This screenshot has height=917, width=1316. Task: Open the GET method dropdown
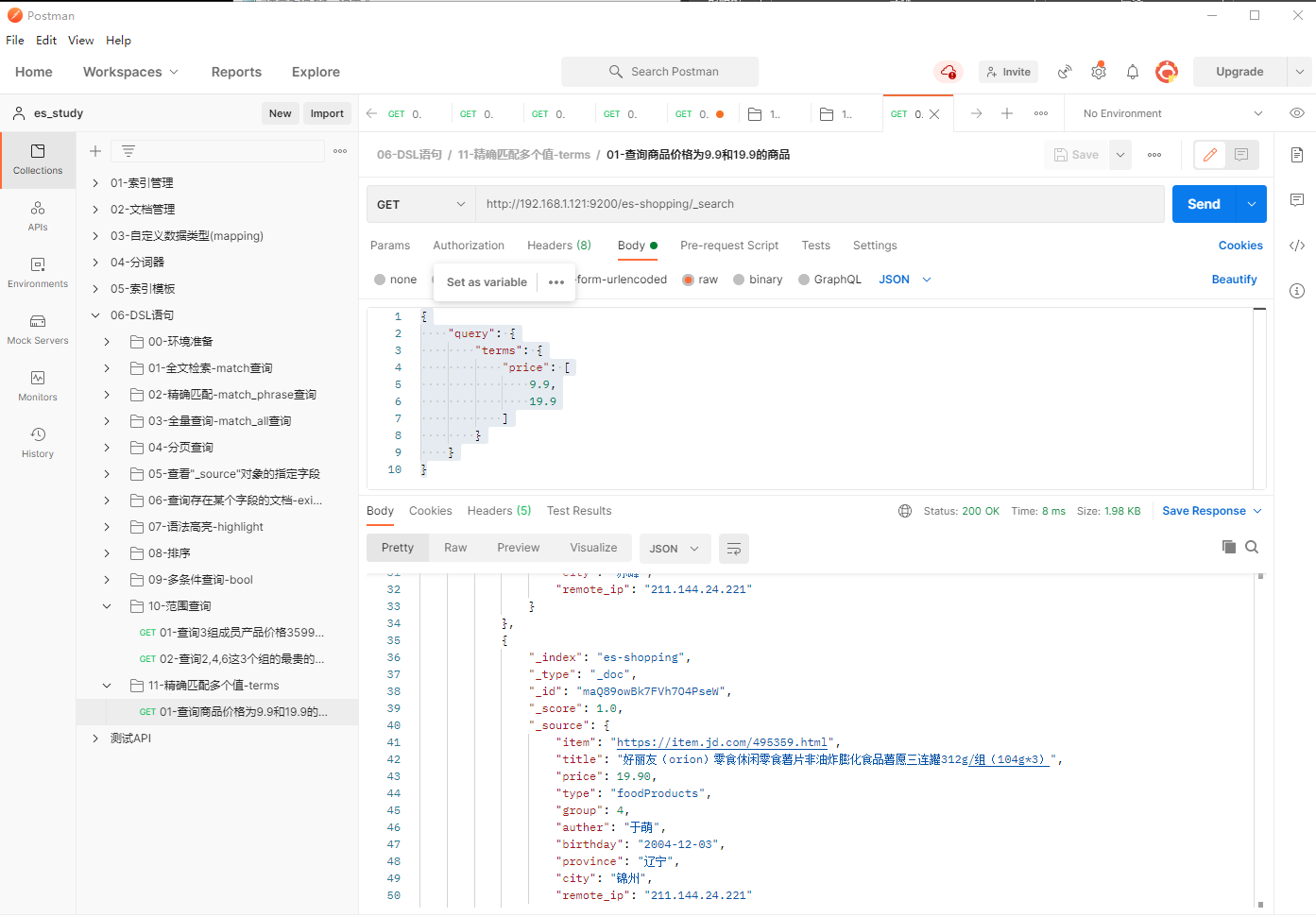click(x=420, y=204)
